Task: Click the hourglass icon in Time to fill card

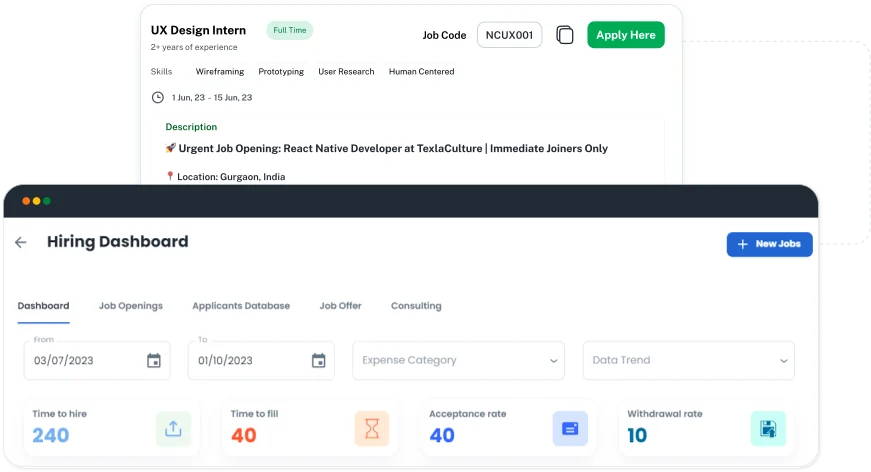Action: click(x=372, y=429)
